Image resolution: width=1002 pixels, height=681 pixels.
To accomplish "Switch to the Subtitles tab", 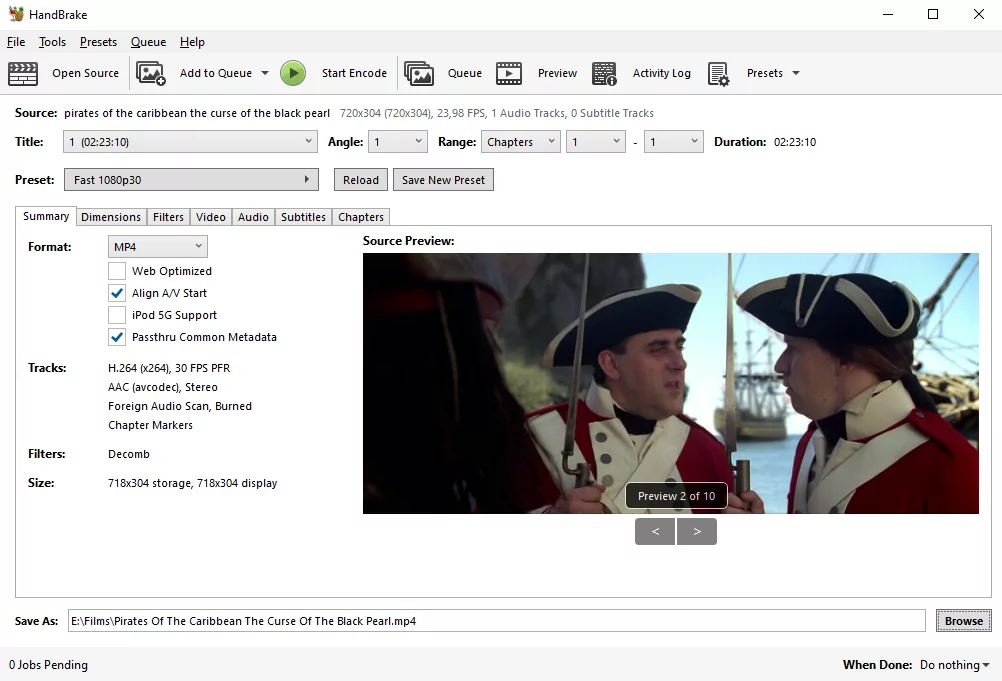I will point(304,217).
